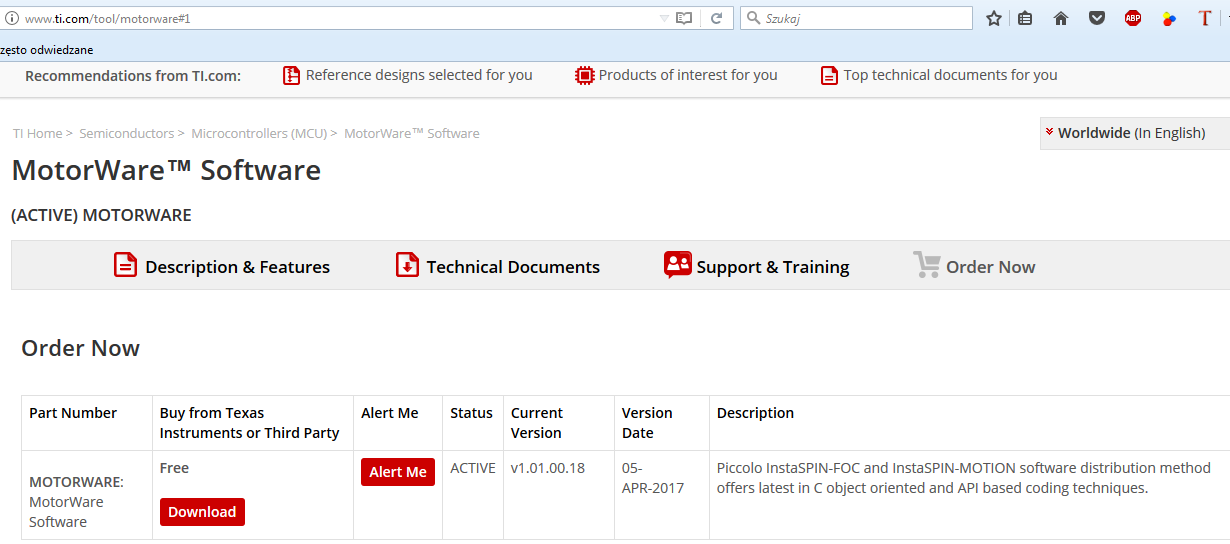Image resolution: width=1230 pixels, height=544 pixels.
Task: Download MotorWare Software with red button
Action: [202, 512]
